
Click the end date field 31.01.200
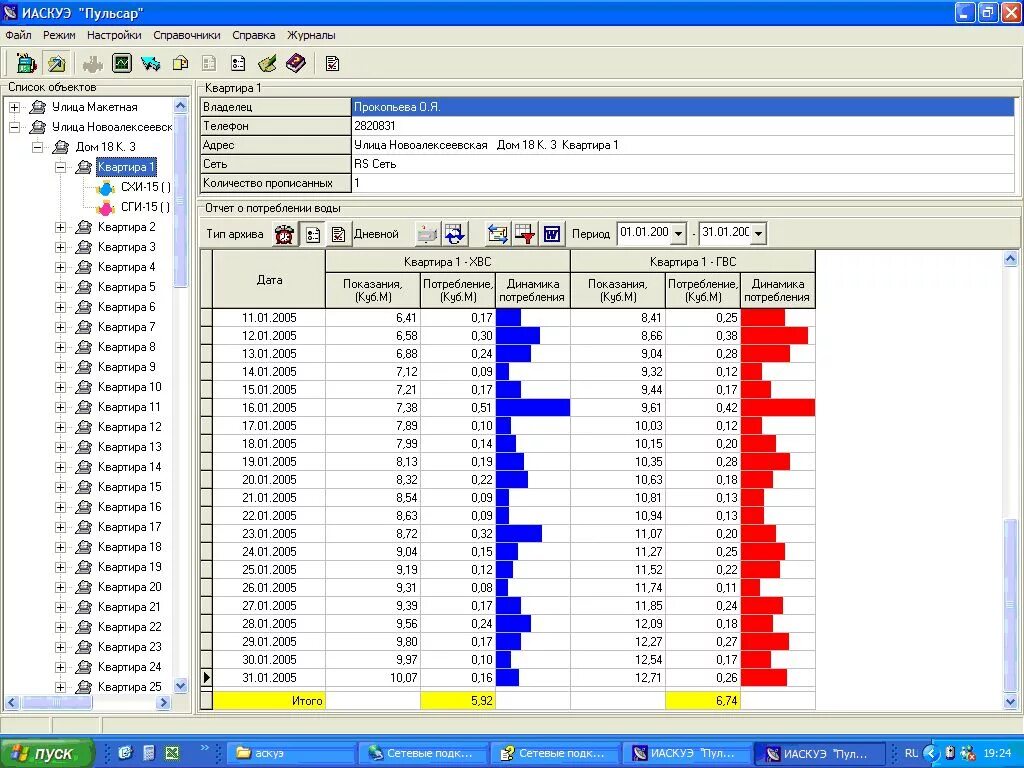click(x=725, y=232)
